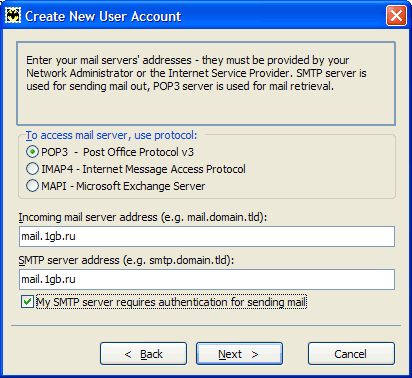Proceed with the Next button
The height and width of the screenshot is (378, 412).
[x=239, y=354]
